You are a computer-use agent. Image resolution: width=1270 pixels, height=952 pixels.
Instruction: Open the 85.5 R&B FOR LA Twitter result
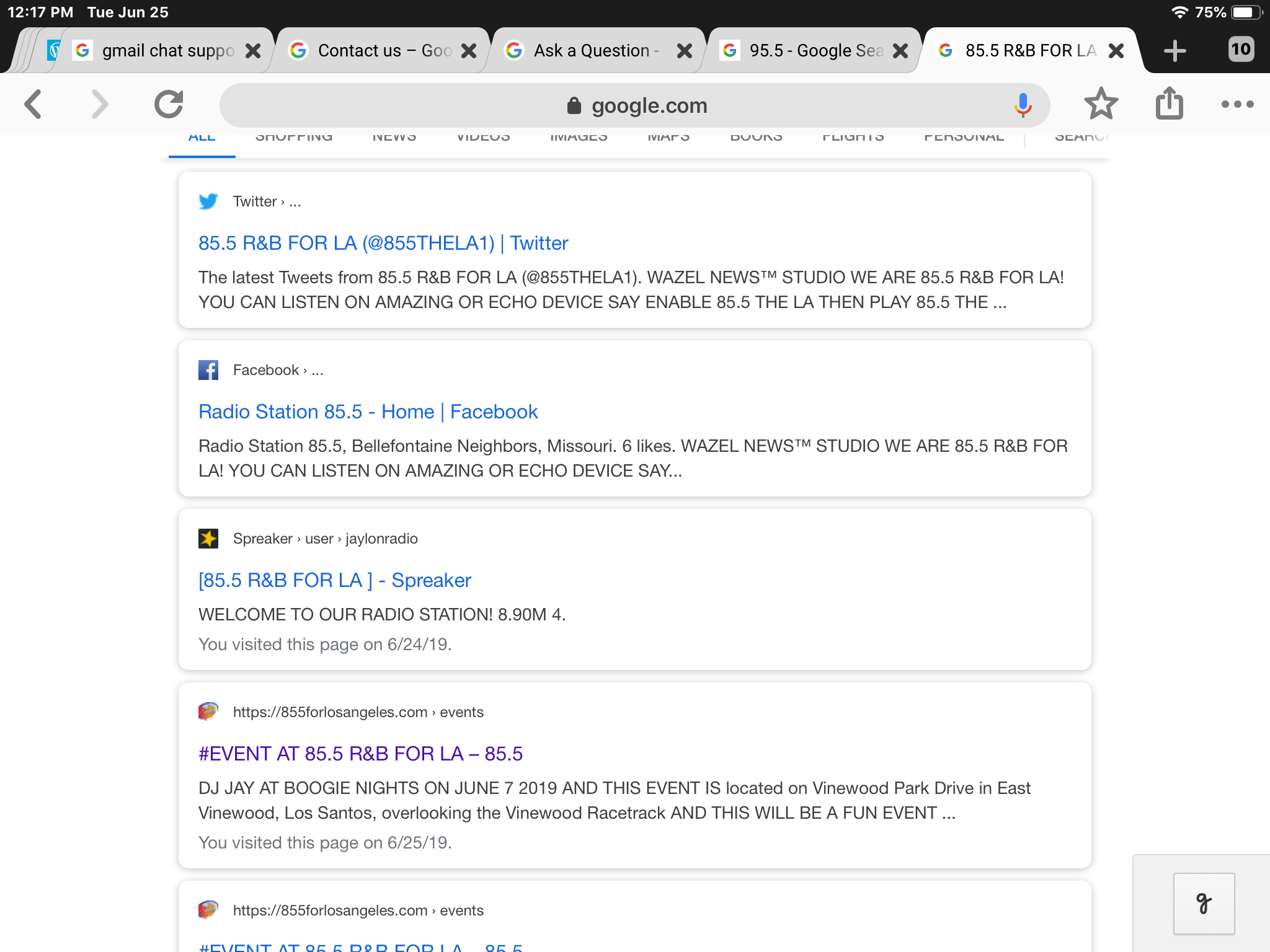(383, 243)
